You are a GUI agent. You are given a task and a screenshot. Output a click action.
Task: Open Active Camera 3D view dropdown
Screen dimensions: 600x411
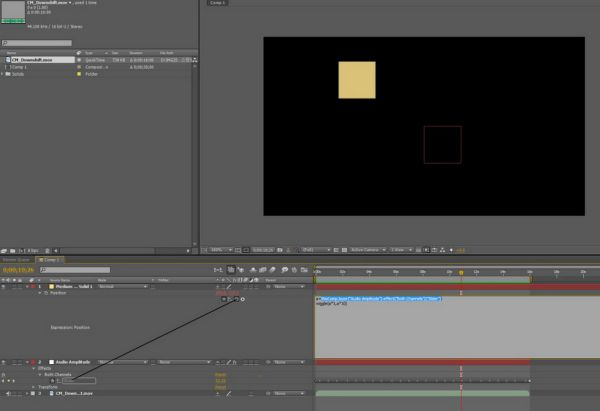[x=368, y=250]
